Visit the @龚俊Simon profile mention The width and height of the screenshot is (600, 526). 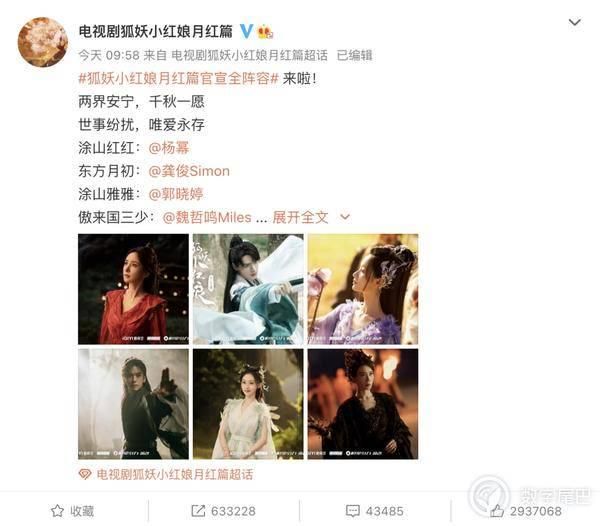point(189,171)
